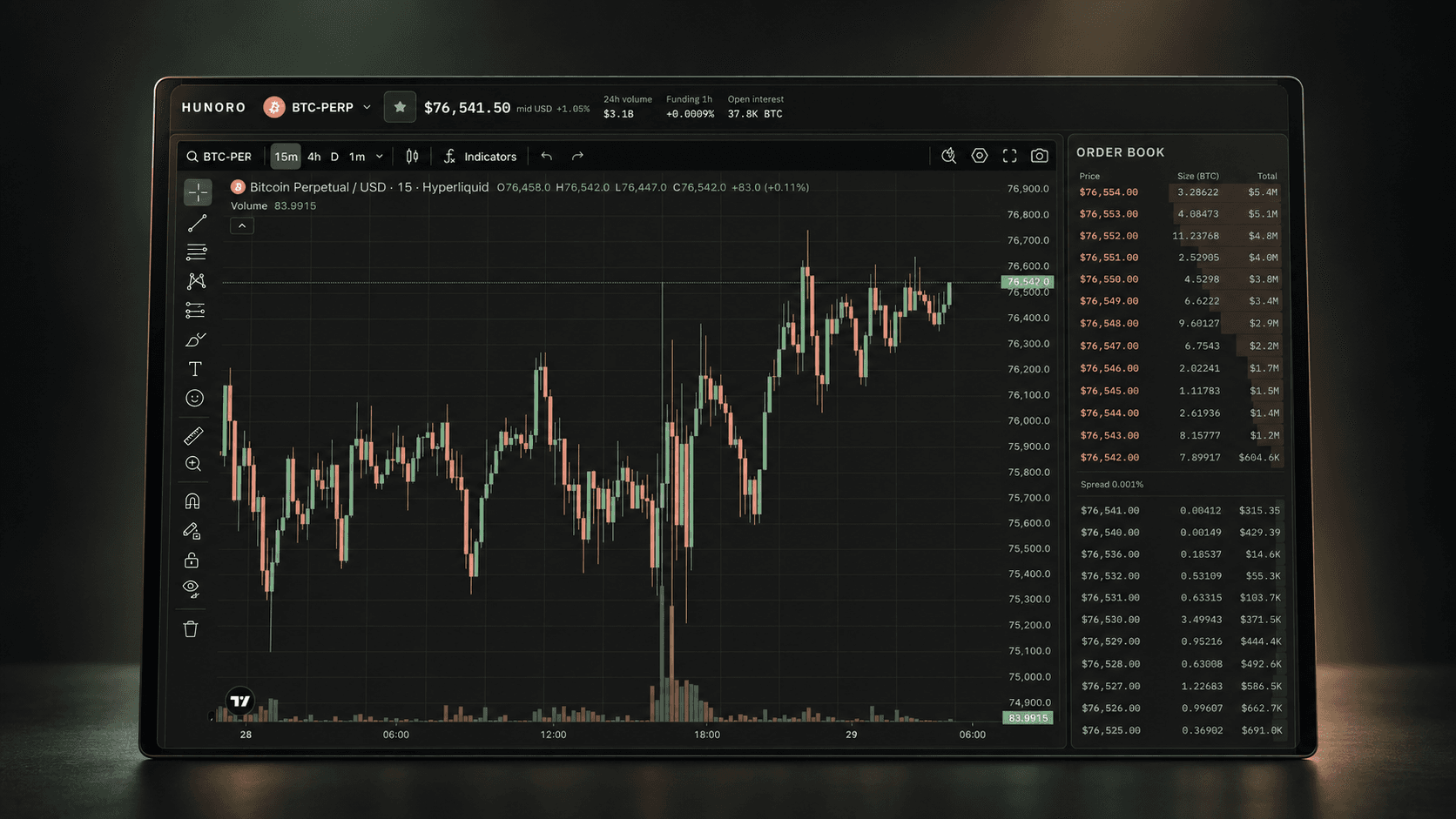Screen dimensions: 1456x819
Task: Activate the zoom in tool
Action: (193, 464)
